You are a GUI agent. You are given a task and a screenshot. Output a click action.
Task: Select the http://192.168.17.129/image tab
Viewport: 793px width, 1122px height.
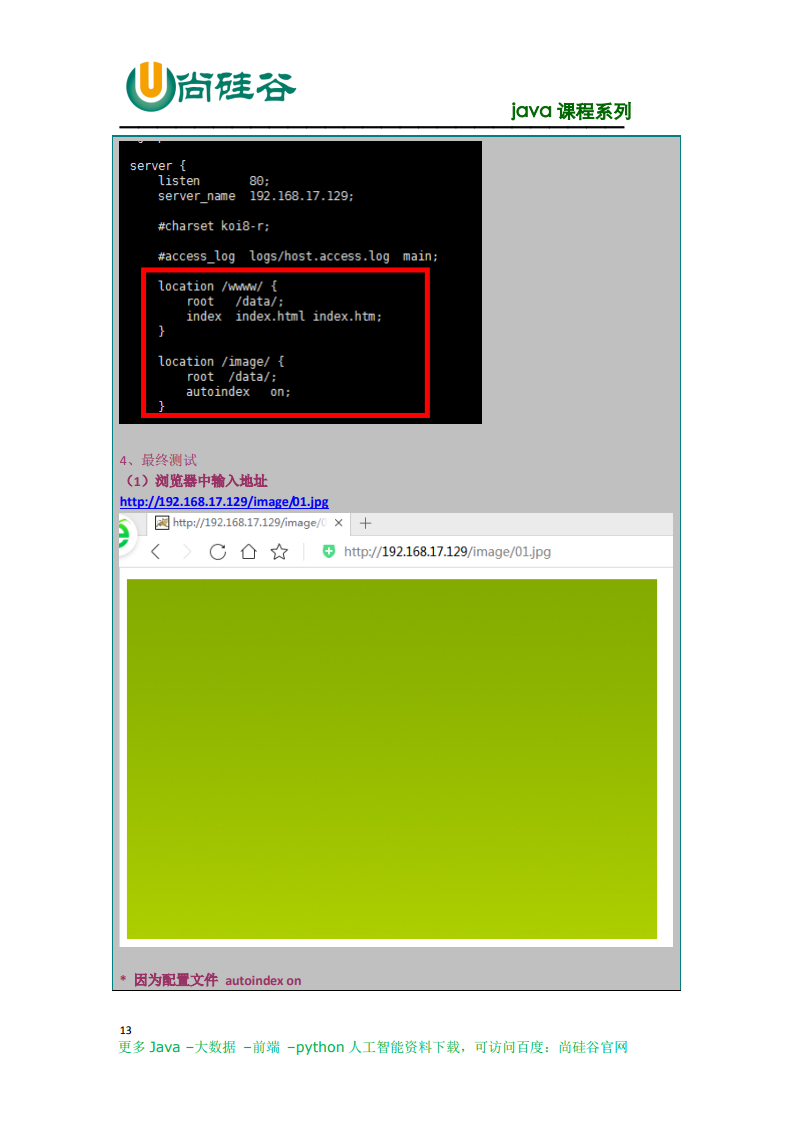pyautogui.click(x=248, y=523)
